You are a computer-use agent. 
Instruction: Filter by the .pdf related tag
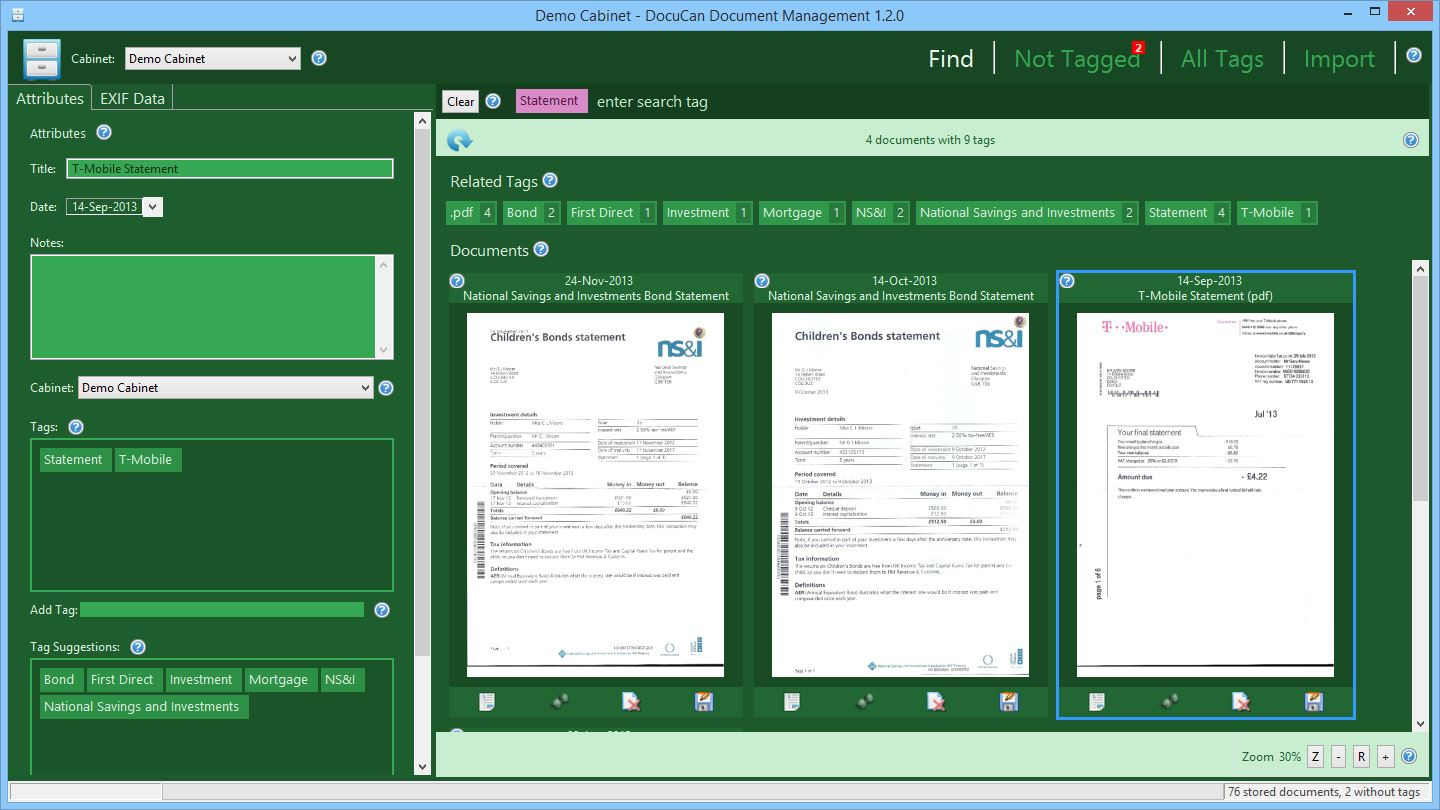point(472,212)
